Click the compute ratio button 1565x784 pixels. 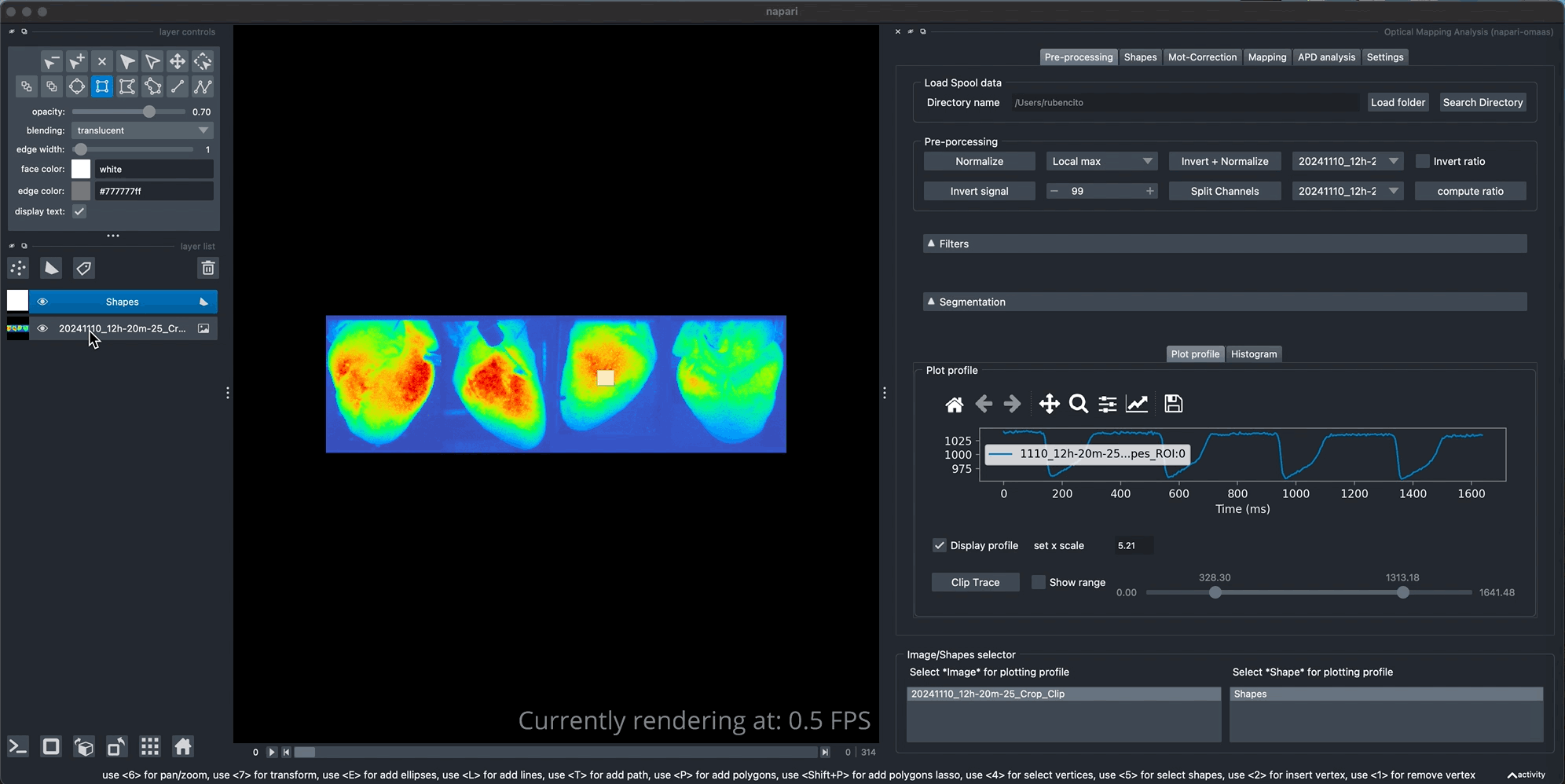tap(1470, 191)
